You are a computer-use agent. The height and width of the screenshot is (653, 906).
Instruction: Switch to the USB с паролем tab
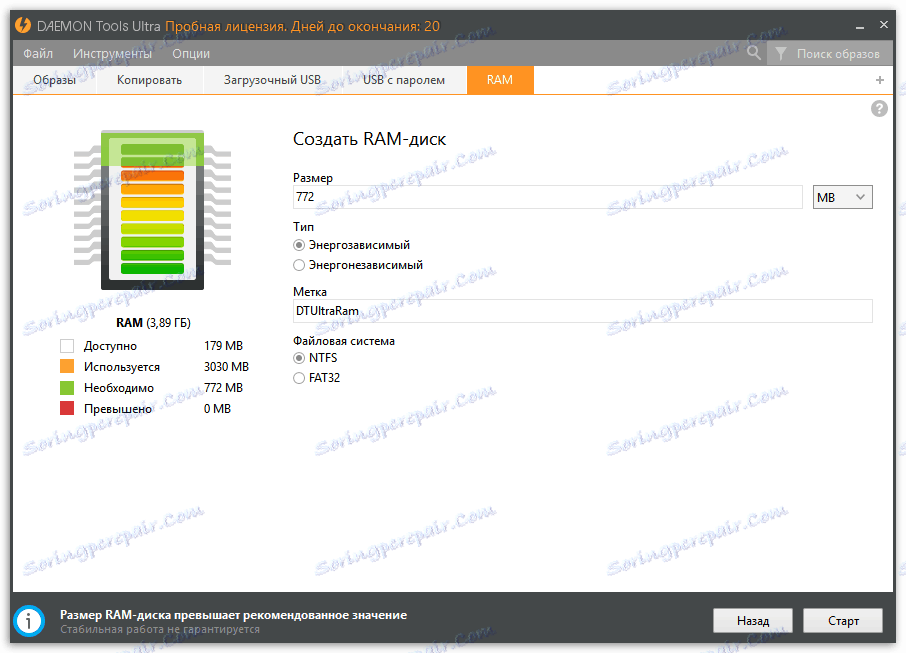pyautogui.click(x=404, y=80)
